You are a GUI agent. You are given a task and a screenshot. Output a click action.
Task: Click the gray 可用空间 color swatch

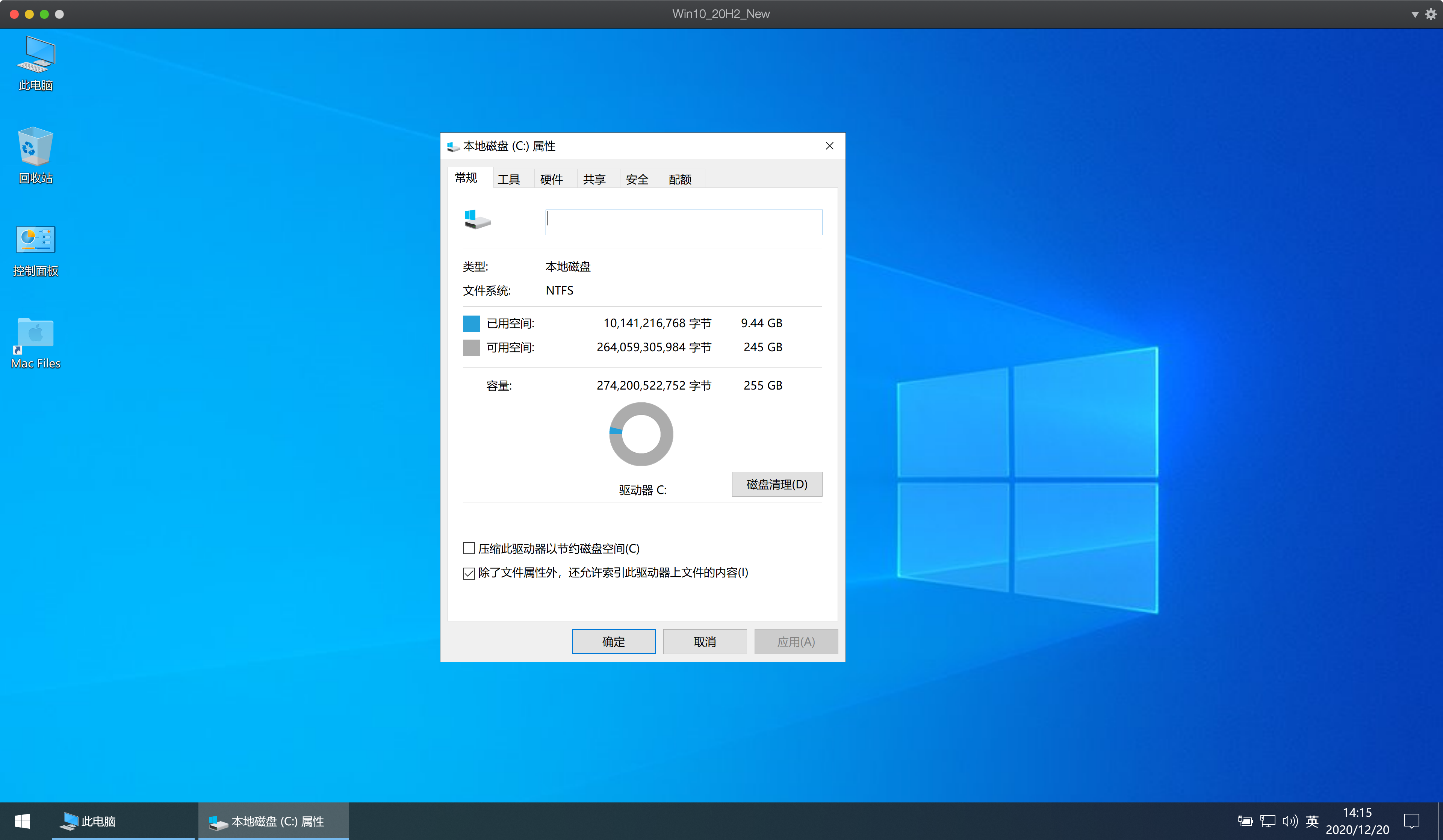(x=471, y=347)
